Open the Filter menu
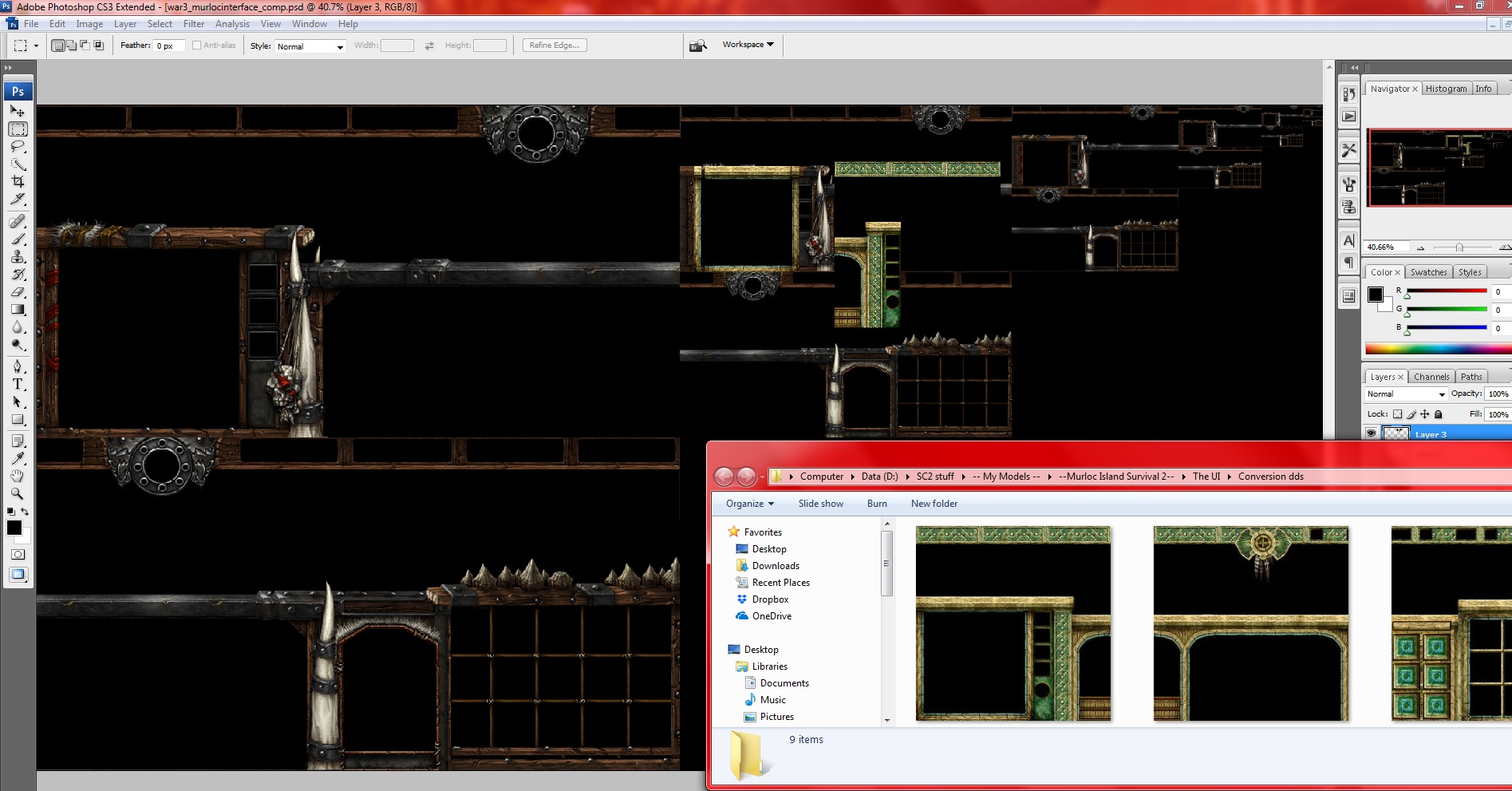 coord(194,24)
